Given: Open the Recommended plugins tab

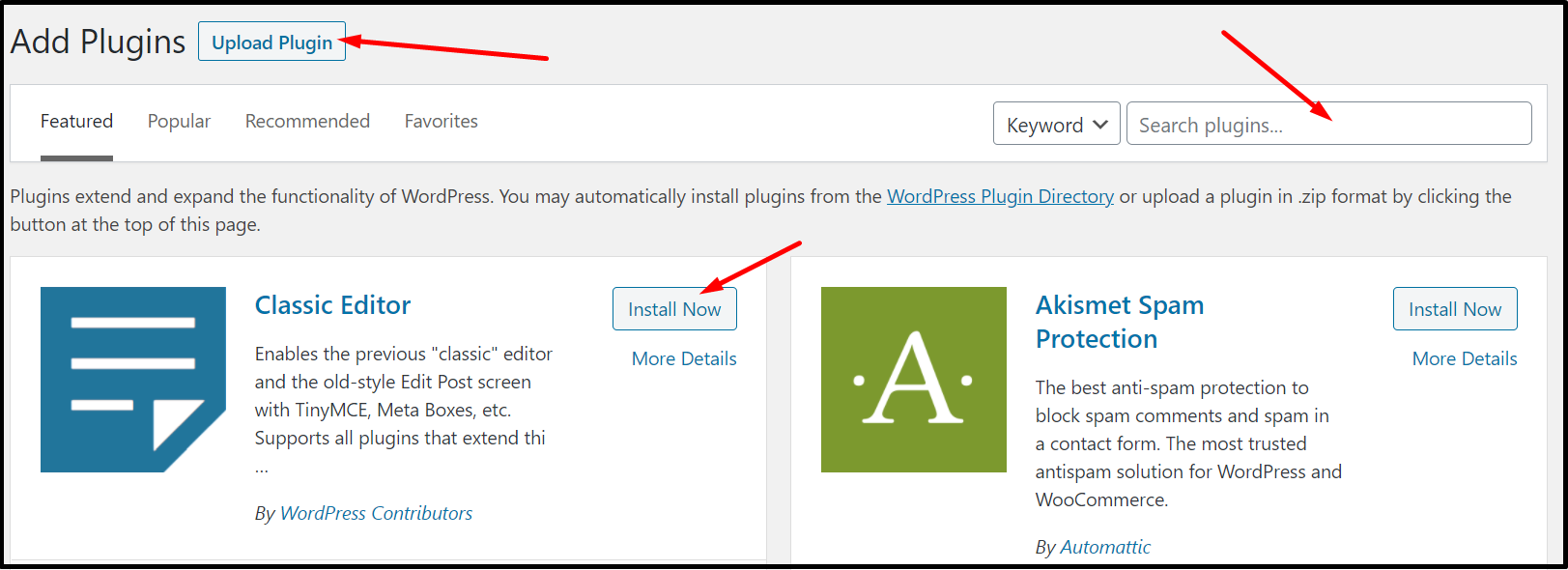Looking at the screenshot, I should pyautogui.click(x=307, y=122).
